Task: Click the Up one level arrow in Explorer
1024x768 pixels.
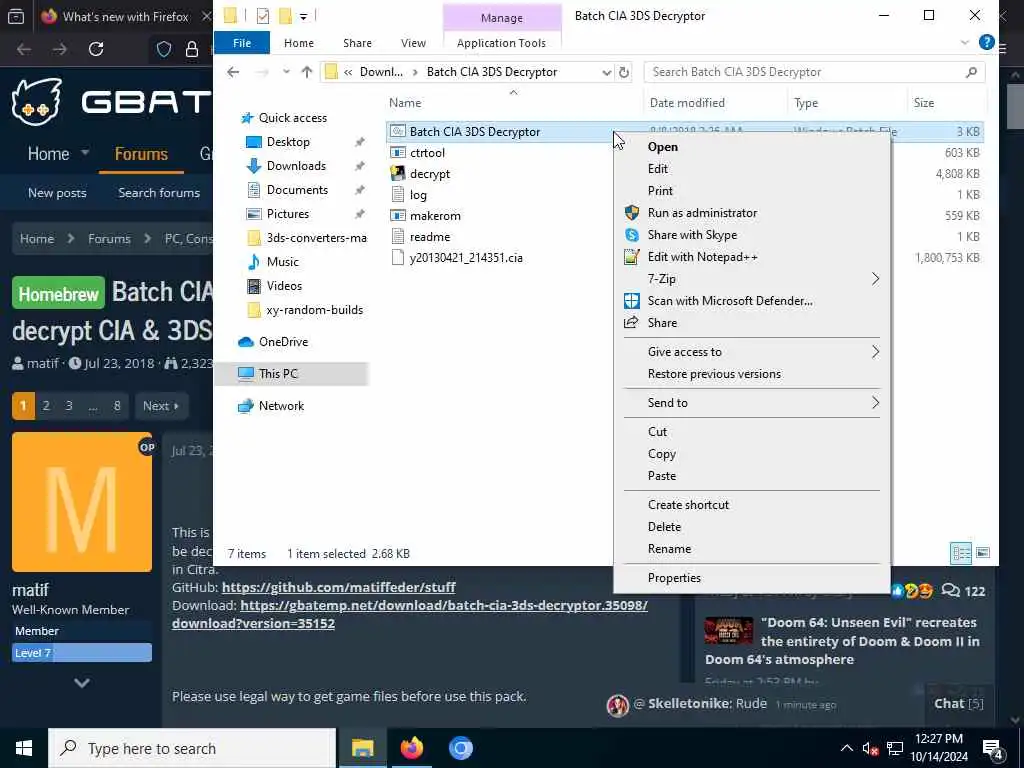Action: tap(307, 72)
